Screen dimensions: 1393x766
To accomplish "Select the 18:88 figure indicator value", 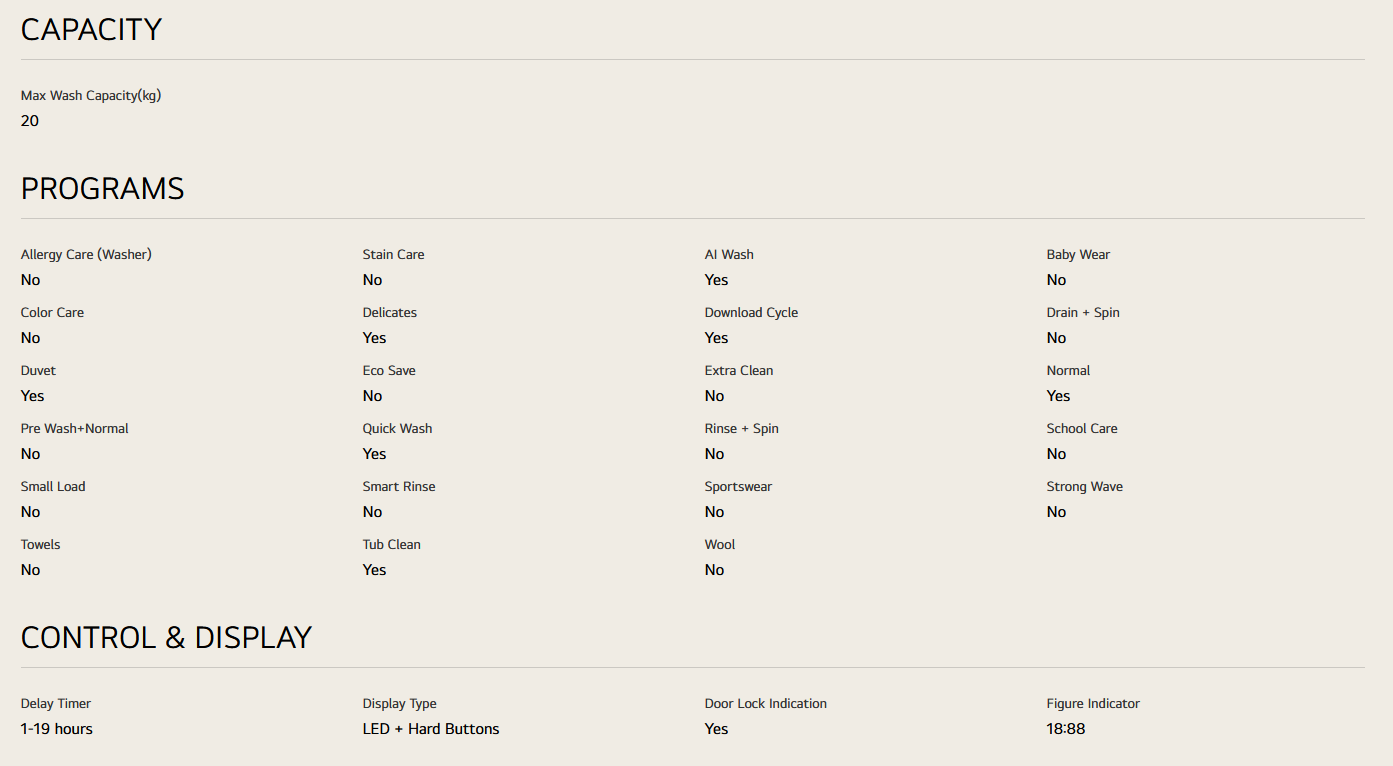I will pos(1066,729).
